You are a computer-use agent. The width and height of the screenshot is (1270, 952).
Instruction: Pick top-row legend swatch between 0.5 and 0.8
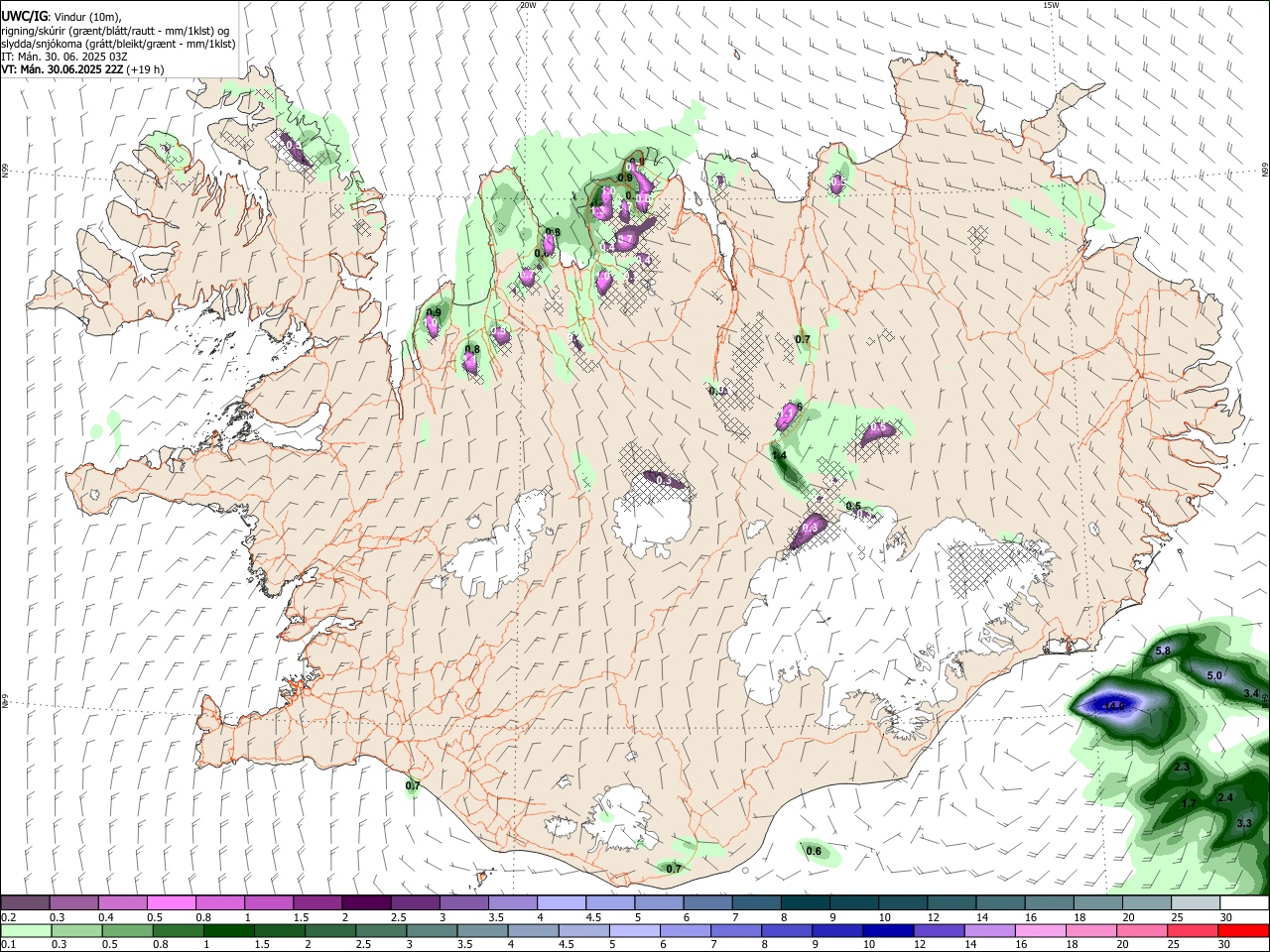click(171, 903)
